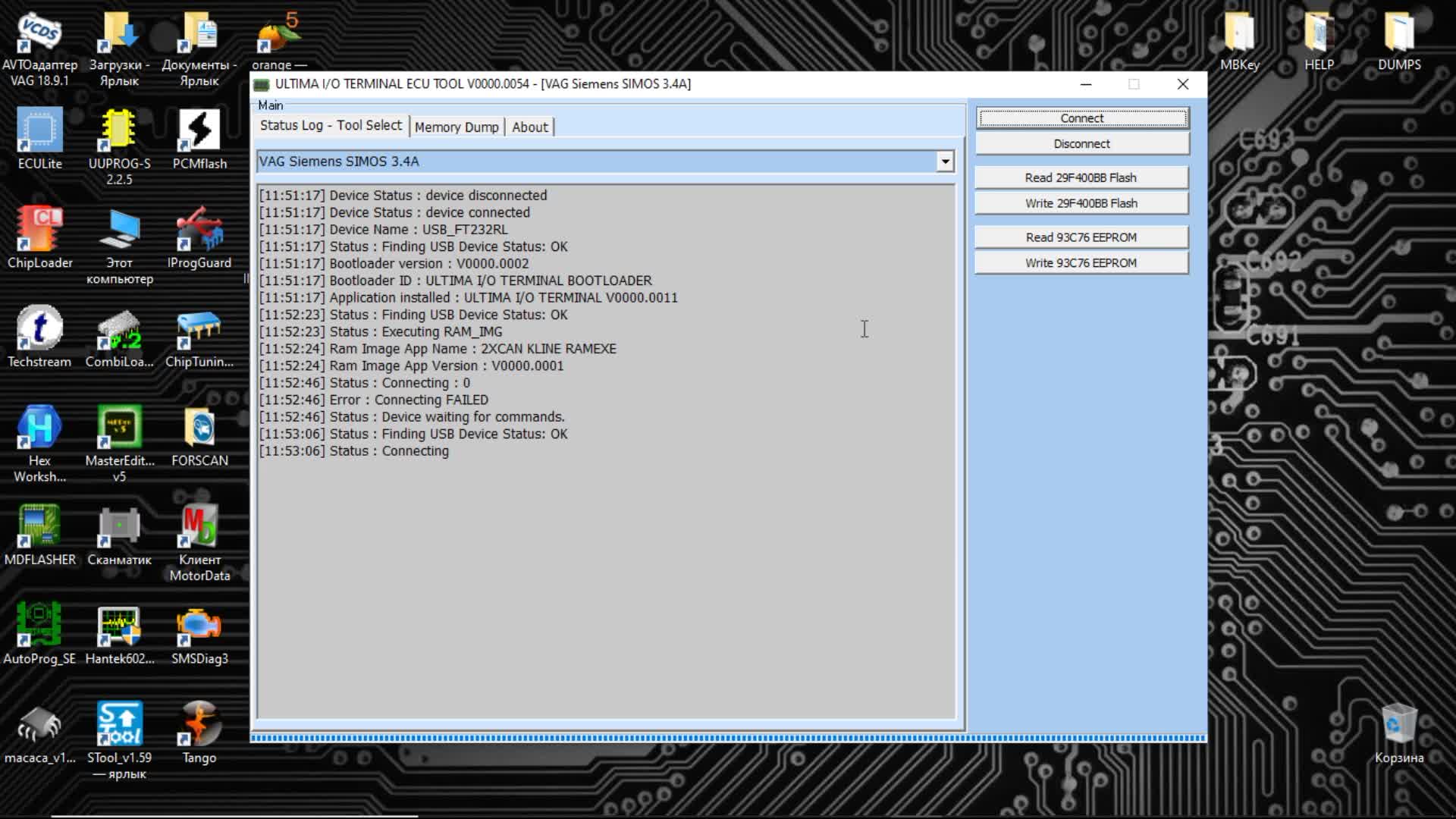Open the About tab
The image size is (1456, 819).
coord(530,126)
